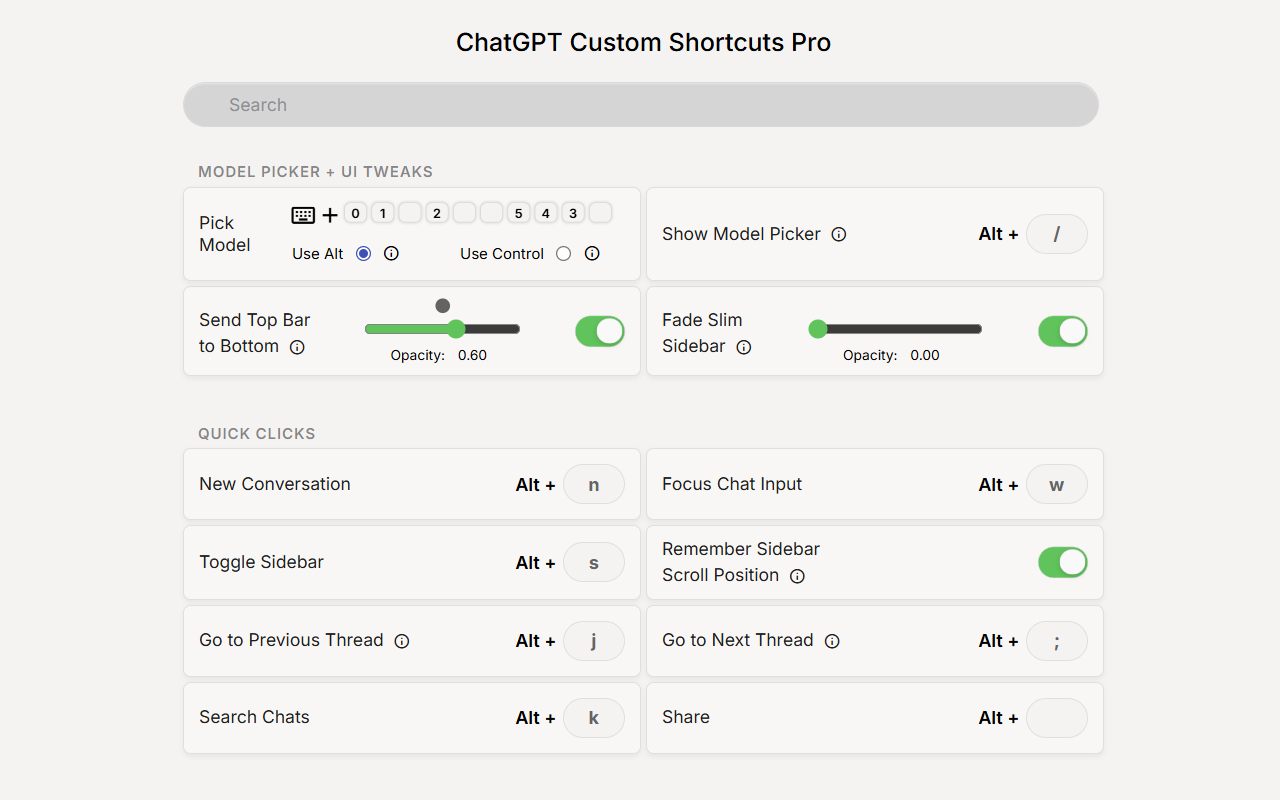This screenshot has height=800, width=1280.
Task: Click empty key box between 1 and 2
Action: tap(410, 213)
